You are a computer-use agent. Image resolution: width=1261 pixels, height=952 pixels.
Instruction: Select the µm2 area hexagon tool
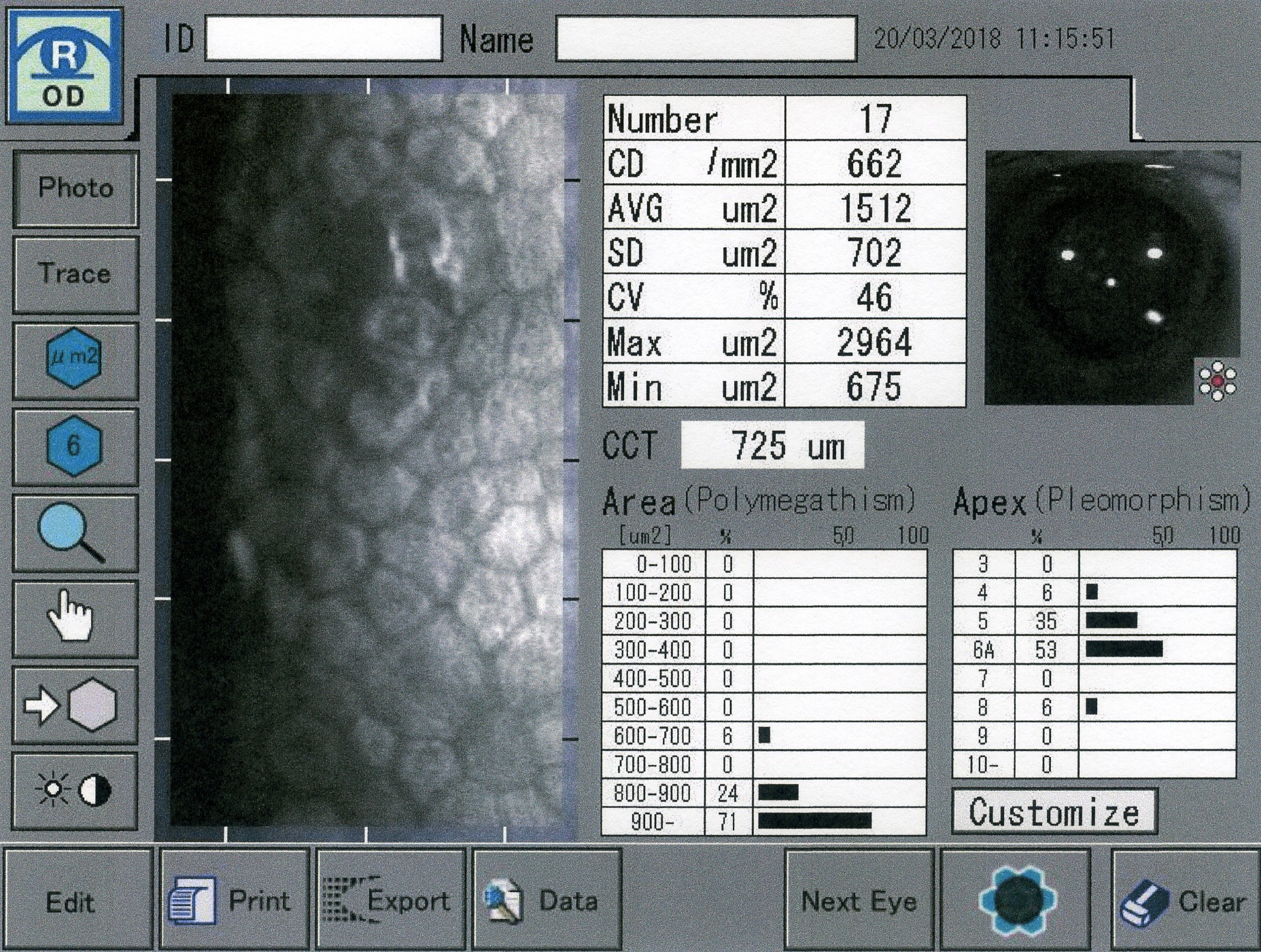(x=75, y=359)
